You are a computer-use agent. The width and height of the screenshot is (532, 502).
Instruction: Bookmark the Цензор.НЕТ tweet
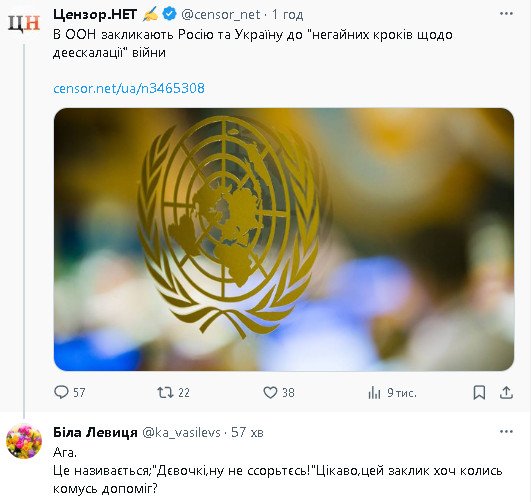[x=479, y=392]
